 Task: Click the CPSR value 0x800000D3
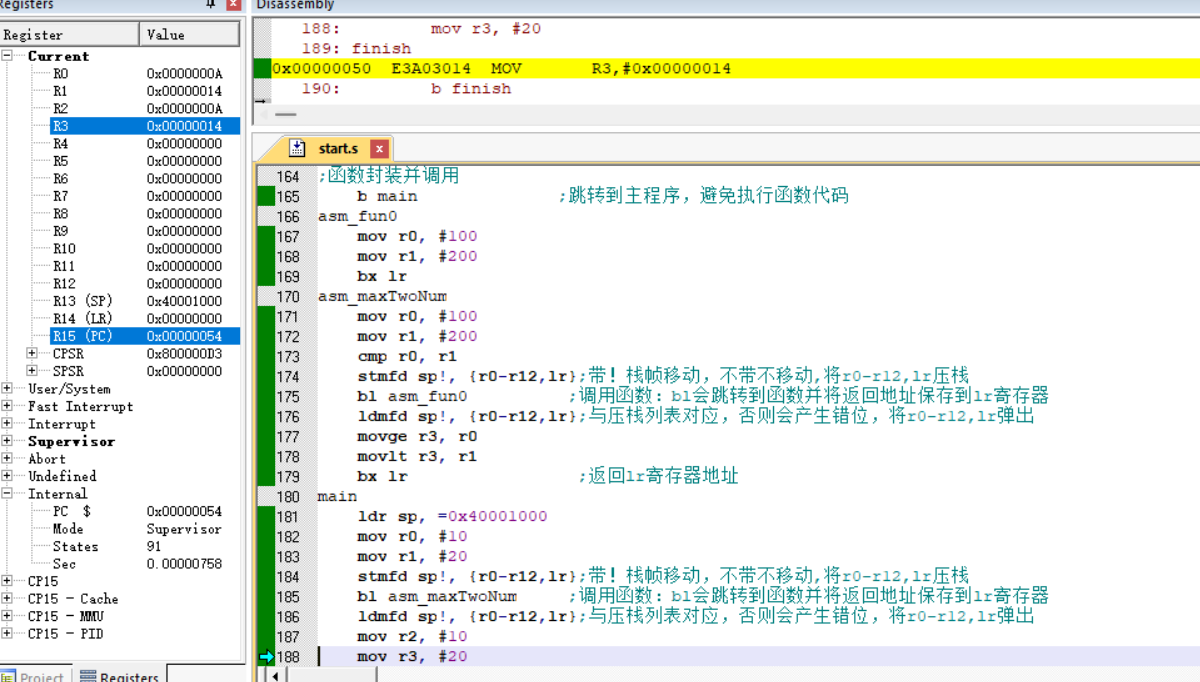pyautogui.click(x=184, y=353)
